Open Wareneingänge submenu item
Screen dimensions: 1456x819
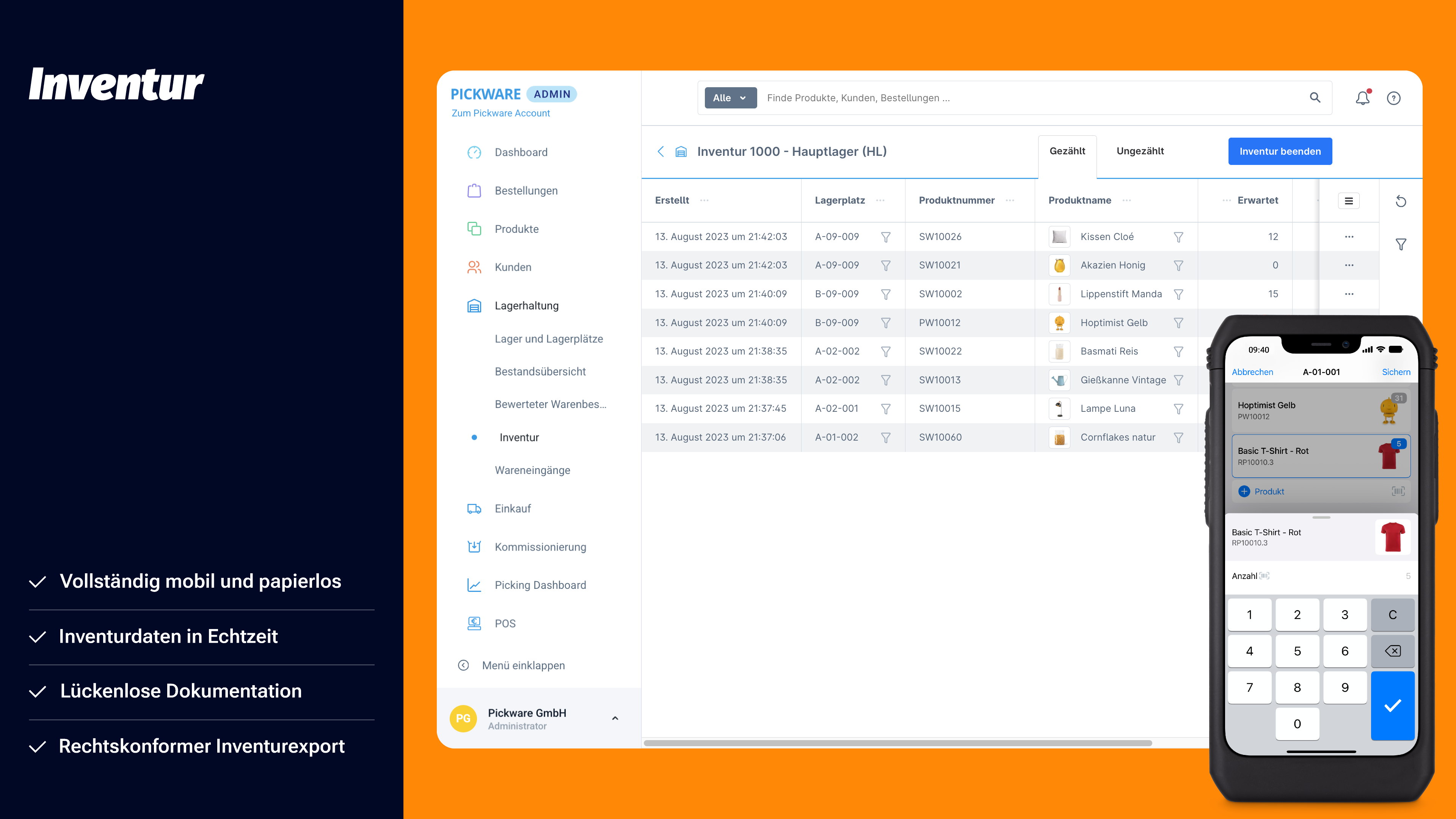[x=532, y=470]
